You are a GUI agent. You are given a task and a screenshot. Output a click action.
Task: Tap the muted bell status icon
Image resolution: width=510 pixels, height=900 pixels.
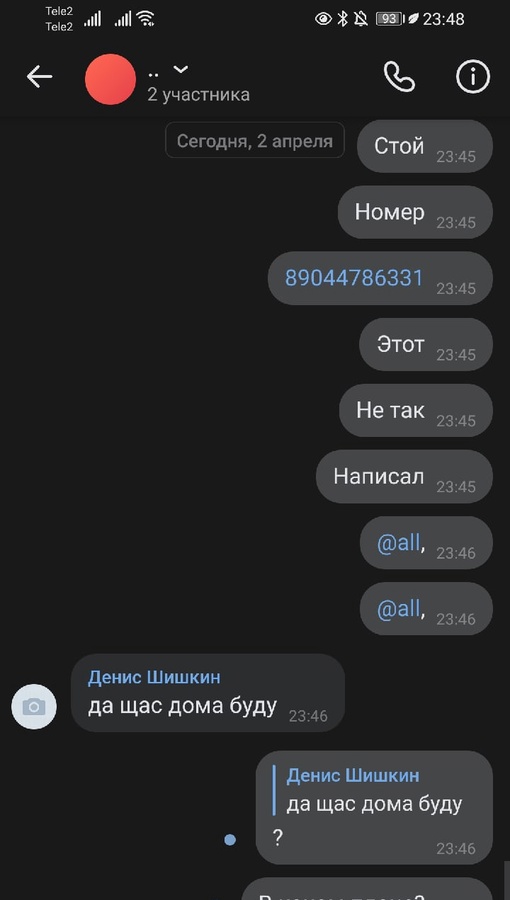point(361,19)
